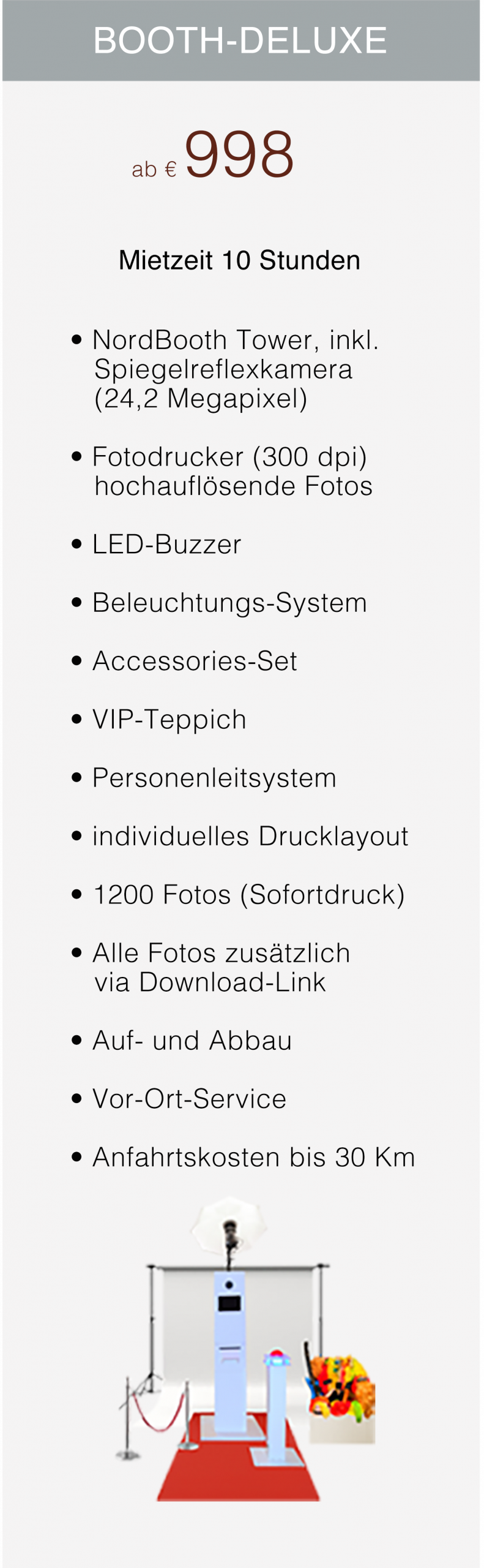Click the BOOTH-DELUXE header banner
Image resolution: width=484 pixels, height=1568 pixels.
240,40
